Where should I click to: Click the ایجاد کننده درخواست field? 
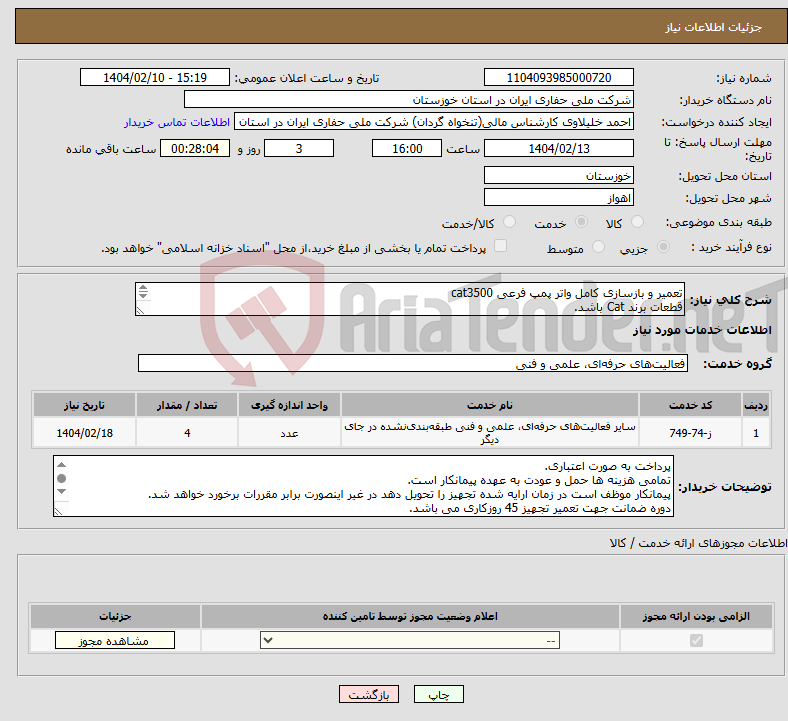pos(434,122)
